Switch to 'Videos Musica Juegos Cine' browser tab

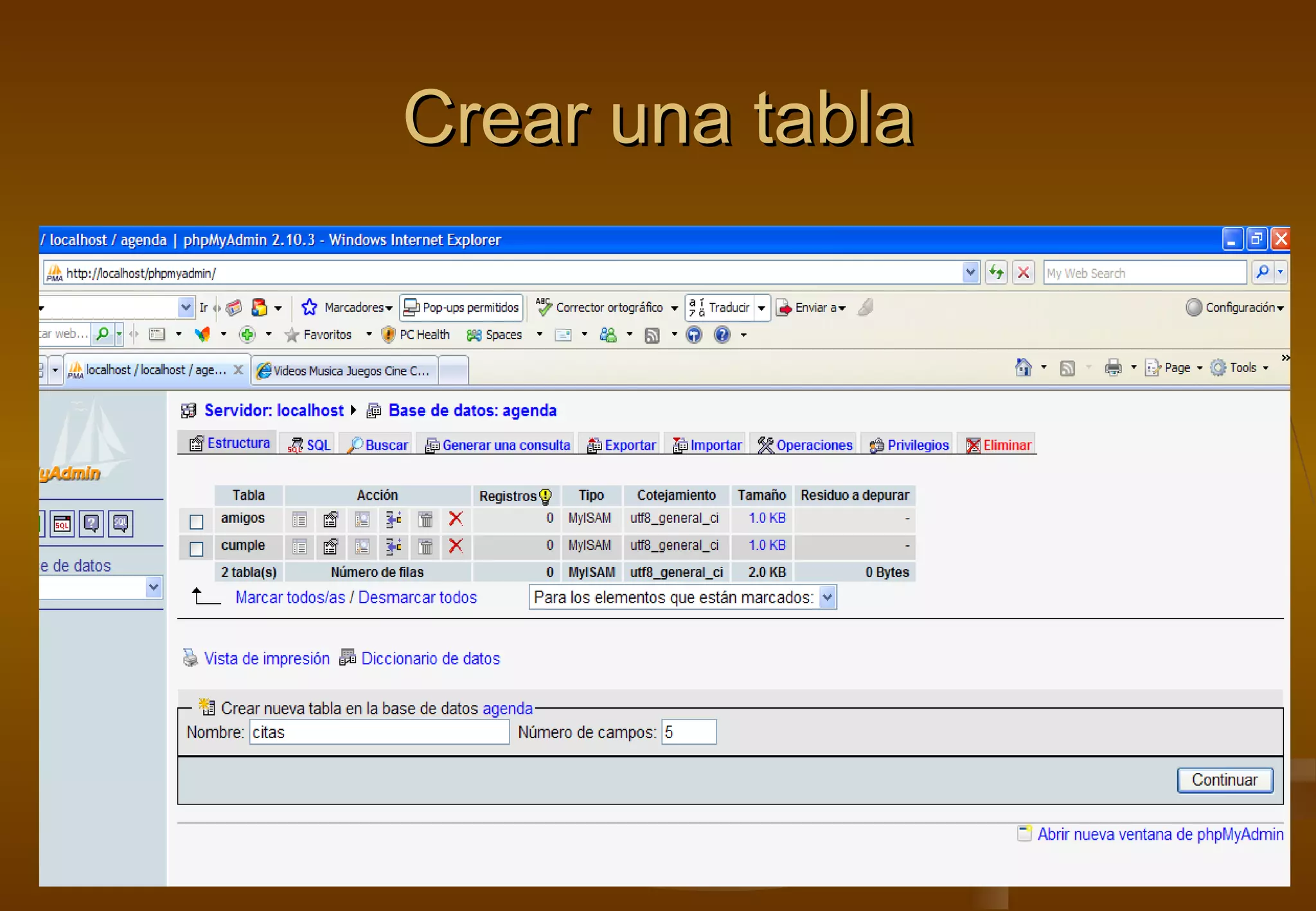point(344,371)
